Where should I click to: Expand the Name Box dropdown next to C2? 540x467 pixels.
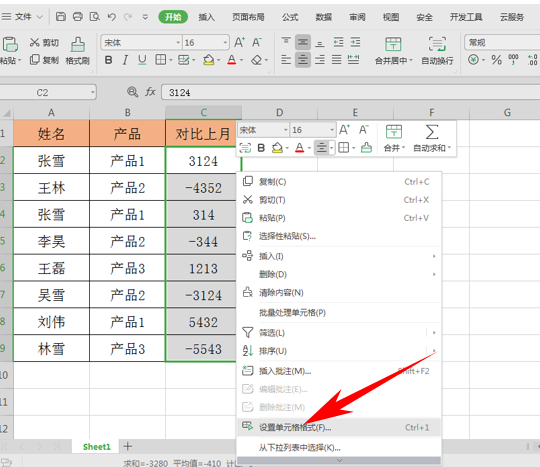pos(92,92)
